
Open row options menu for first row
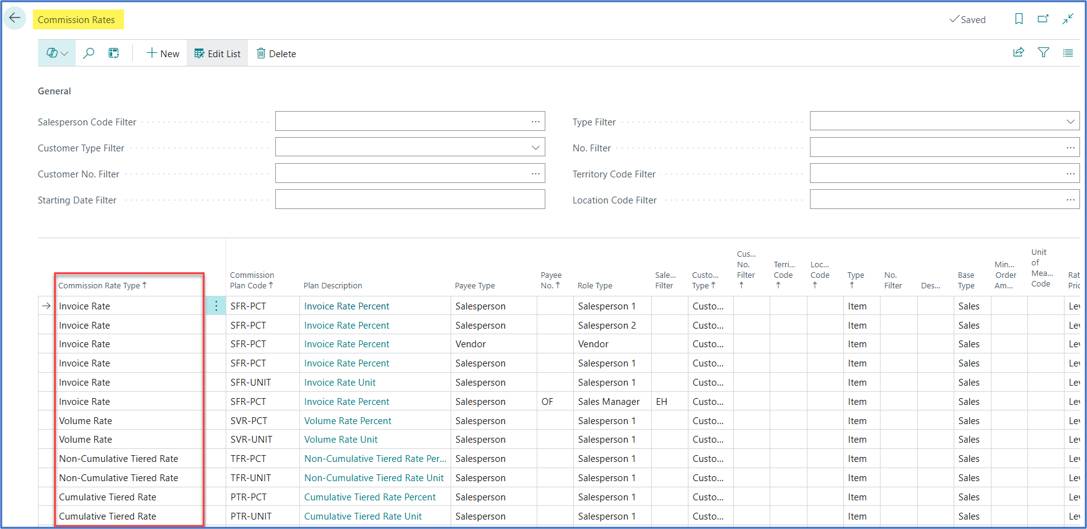pos(216,306)
